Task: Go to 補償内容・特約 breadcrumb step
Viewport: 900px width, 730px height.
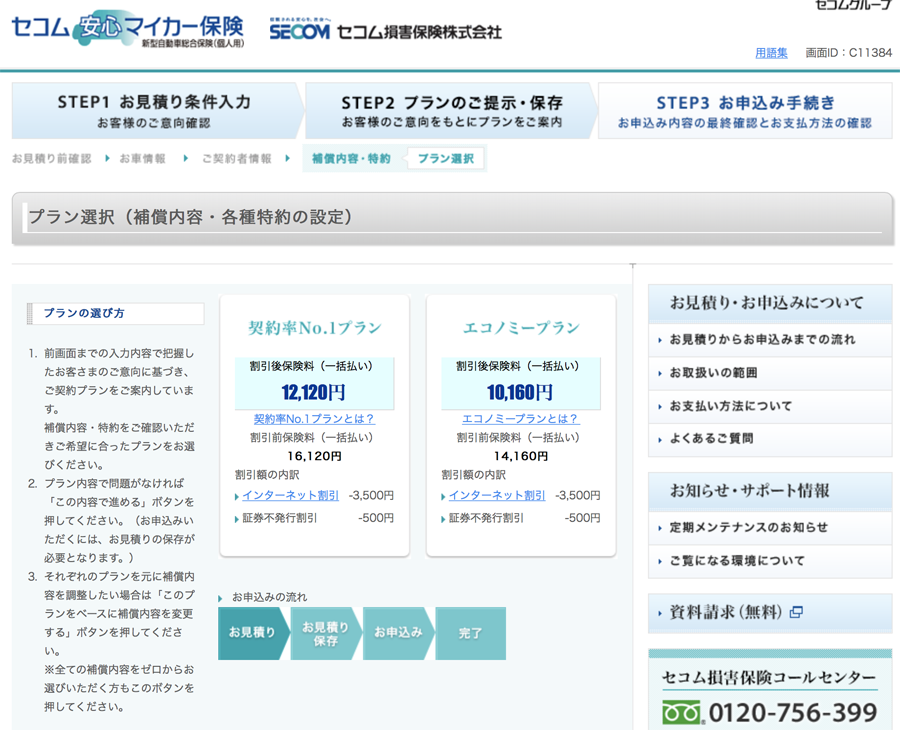Action: tap(351, 159)
